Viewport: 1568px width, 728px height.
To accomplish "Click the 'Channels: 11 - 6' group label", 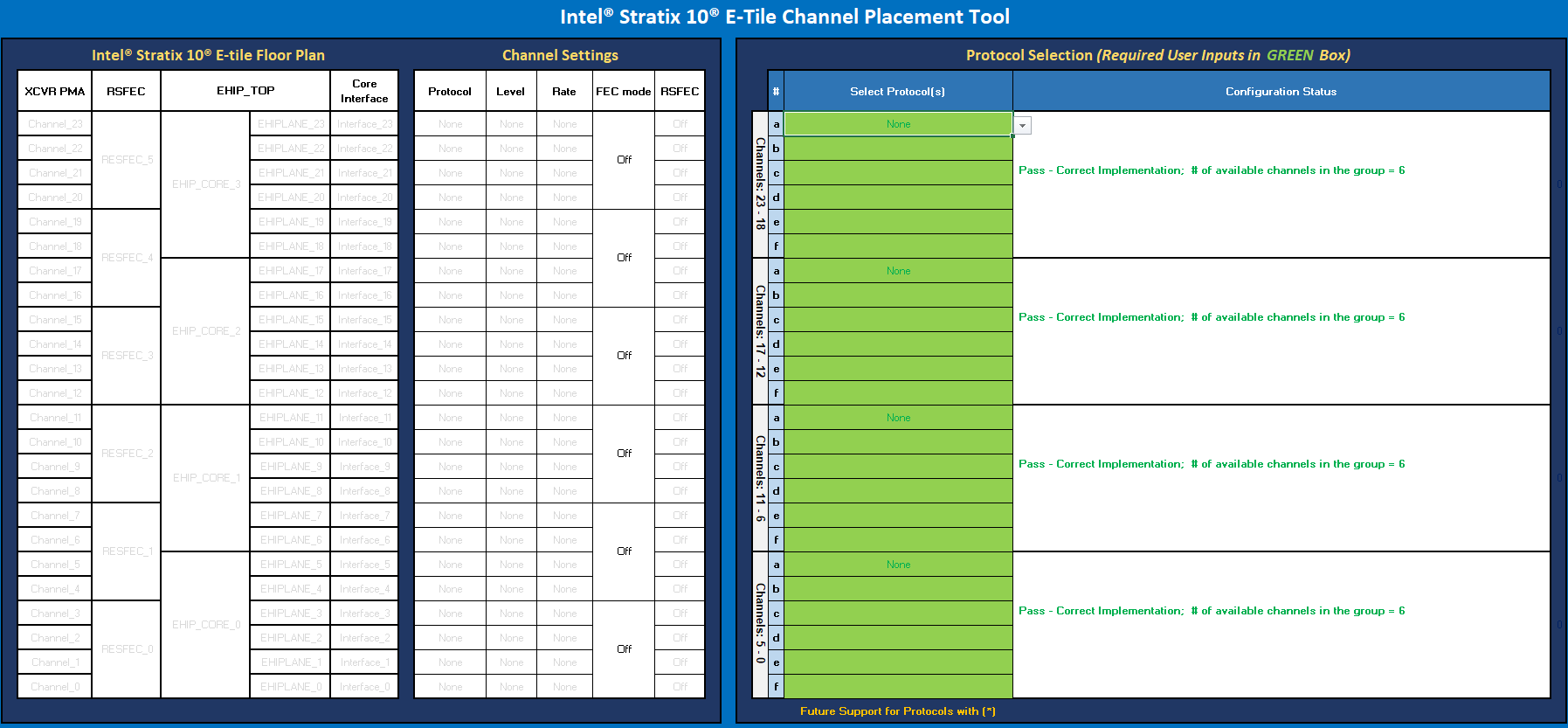I will (x=760, y=478).
